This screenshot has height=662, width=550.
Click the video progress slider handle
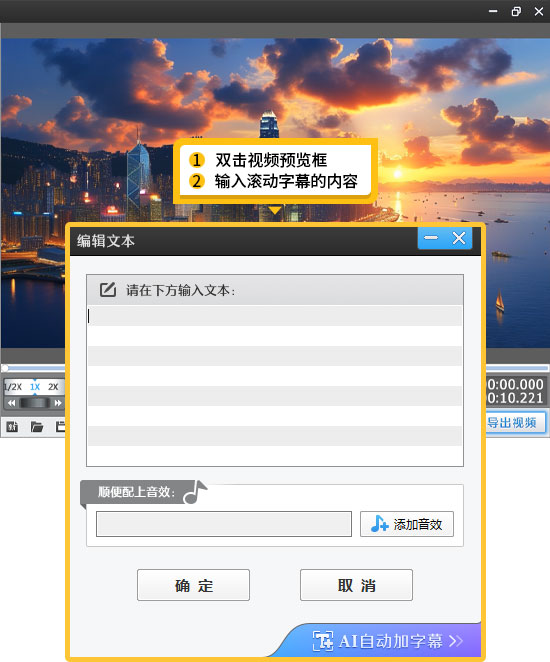pyautogui.click(x=5, y=368)
